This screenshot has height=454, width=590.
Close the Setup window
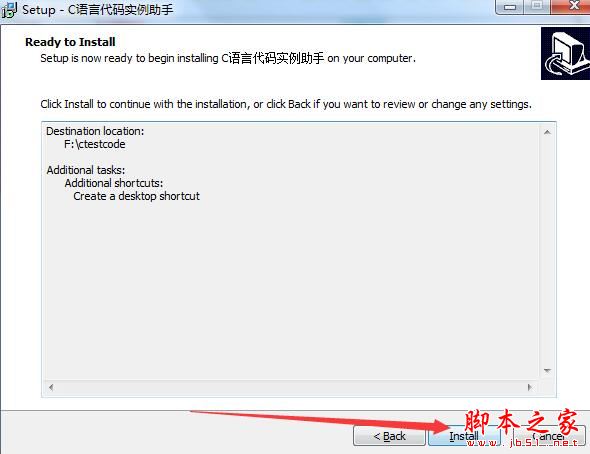click(571, 6)
